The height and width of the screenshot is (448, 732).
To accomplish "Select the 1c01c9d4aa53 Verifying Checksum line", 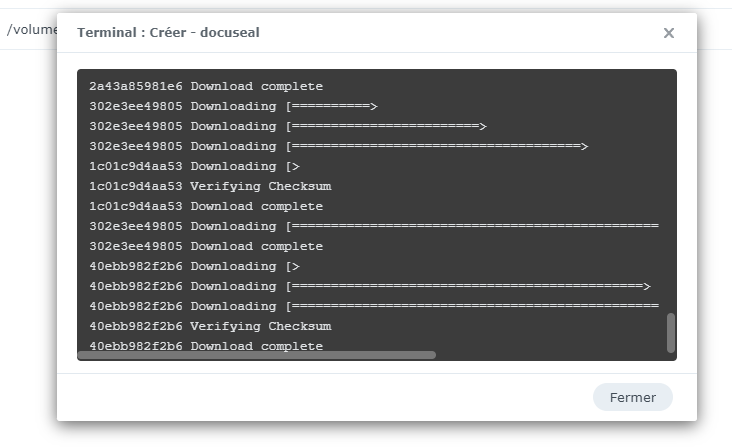I will click(x=210, y=186).
